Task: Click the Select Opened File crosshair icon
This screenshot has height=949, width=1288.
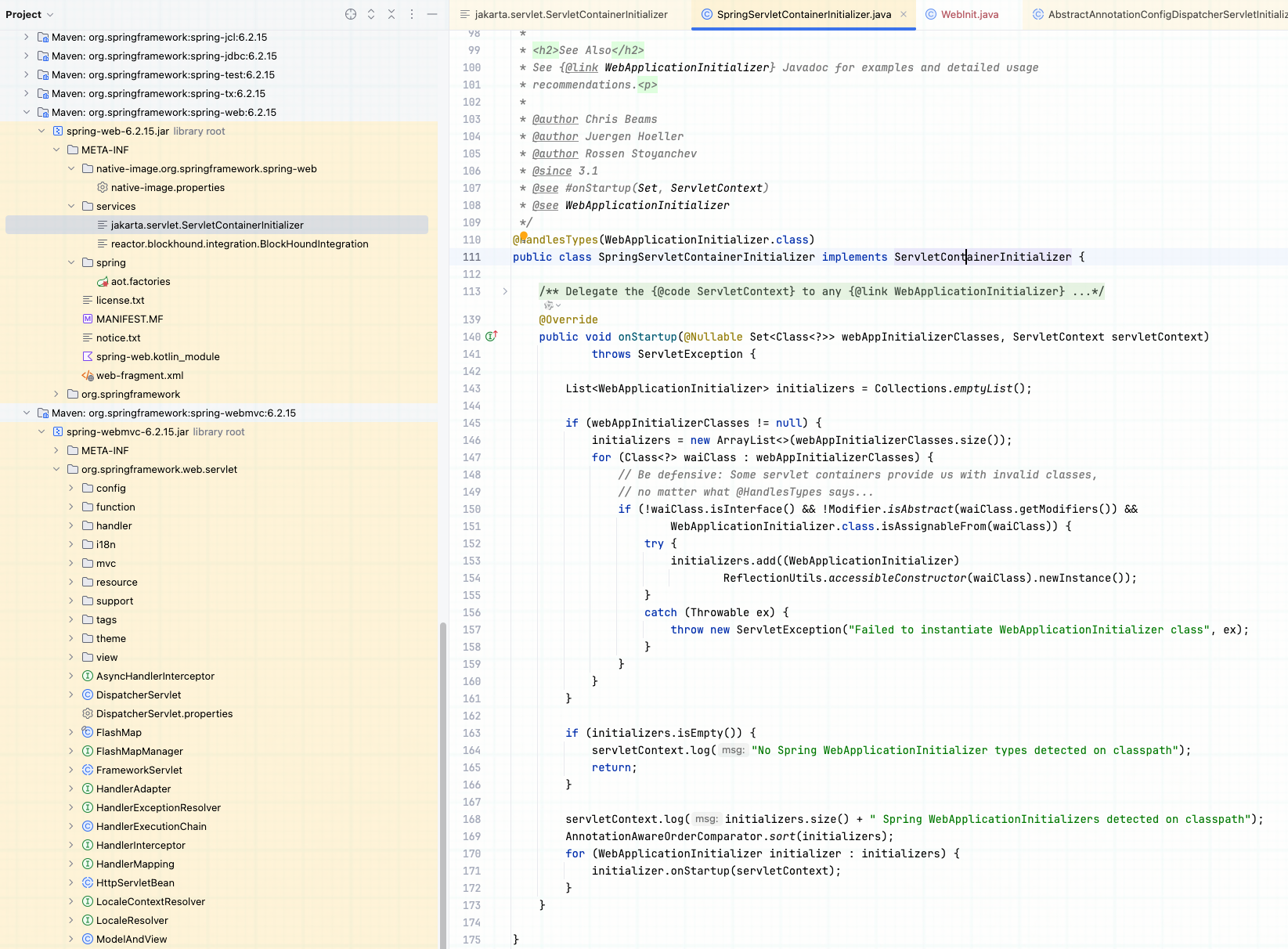Action: [351, 14]
